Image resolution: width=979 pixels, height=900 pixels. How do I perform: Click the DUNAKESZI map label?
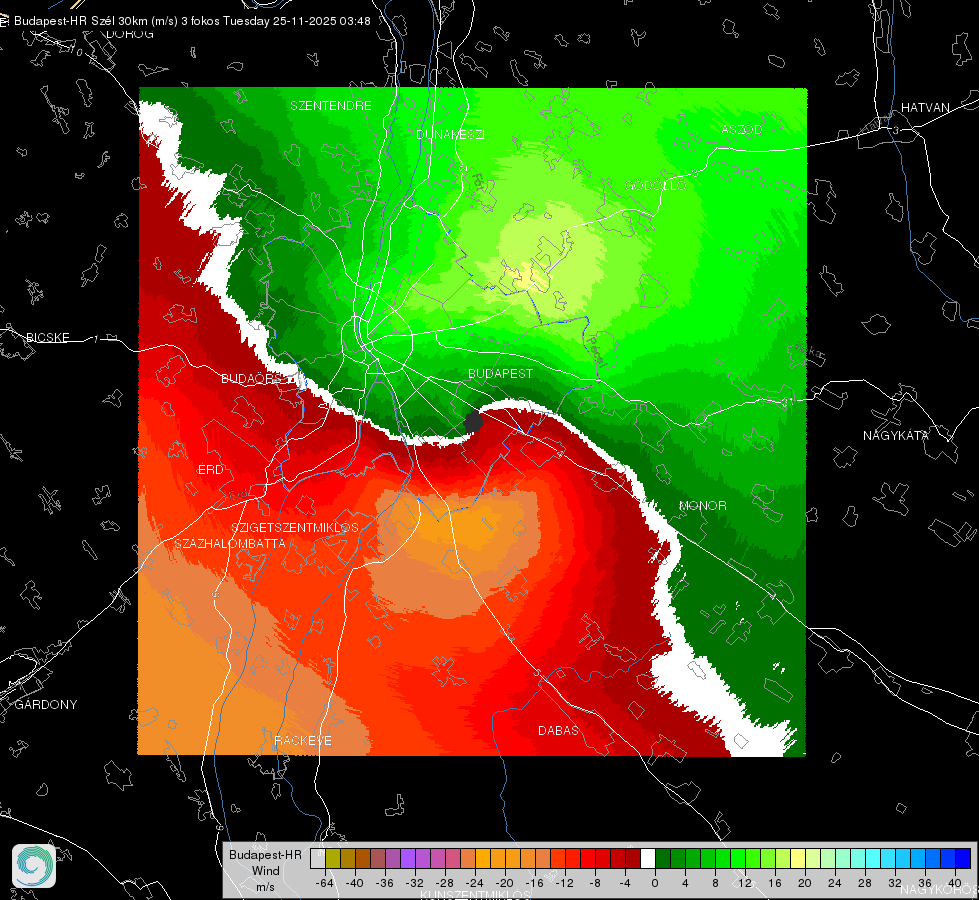pyautogui.click(x=450, y=134)
